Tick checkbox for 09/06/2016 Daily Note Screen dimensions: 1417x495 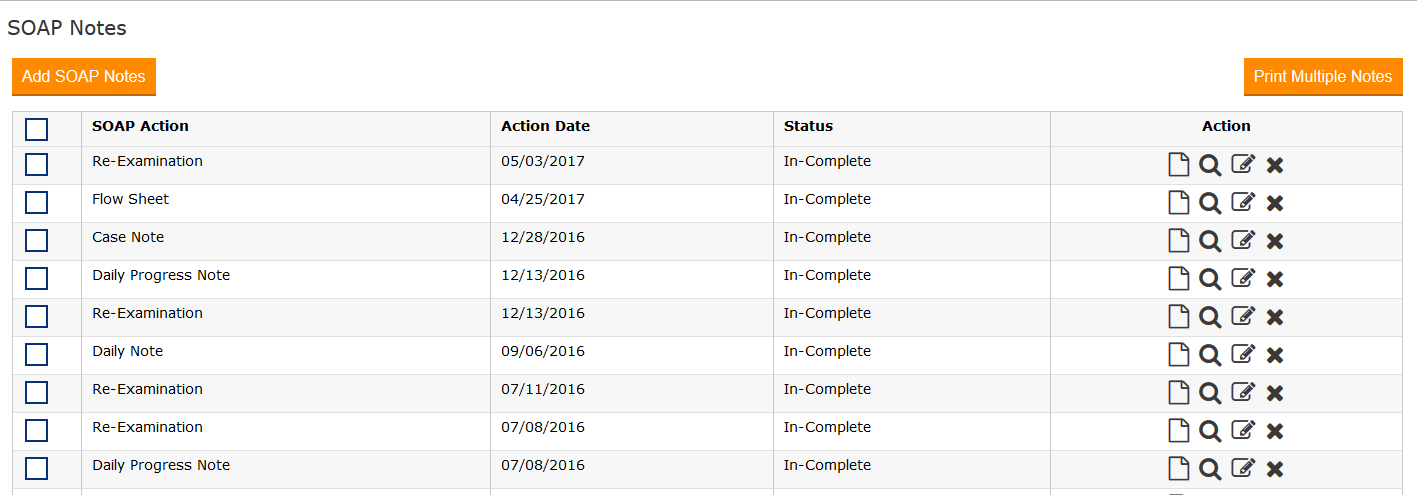(36, 355)
